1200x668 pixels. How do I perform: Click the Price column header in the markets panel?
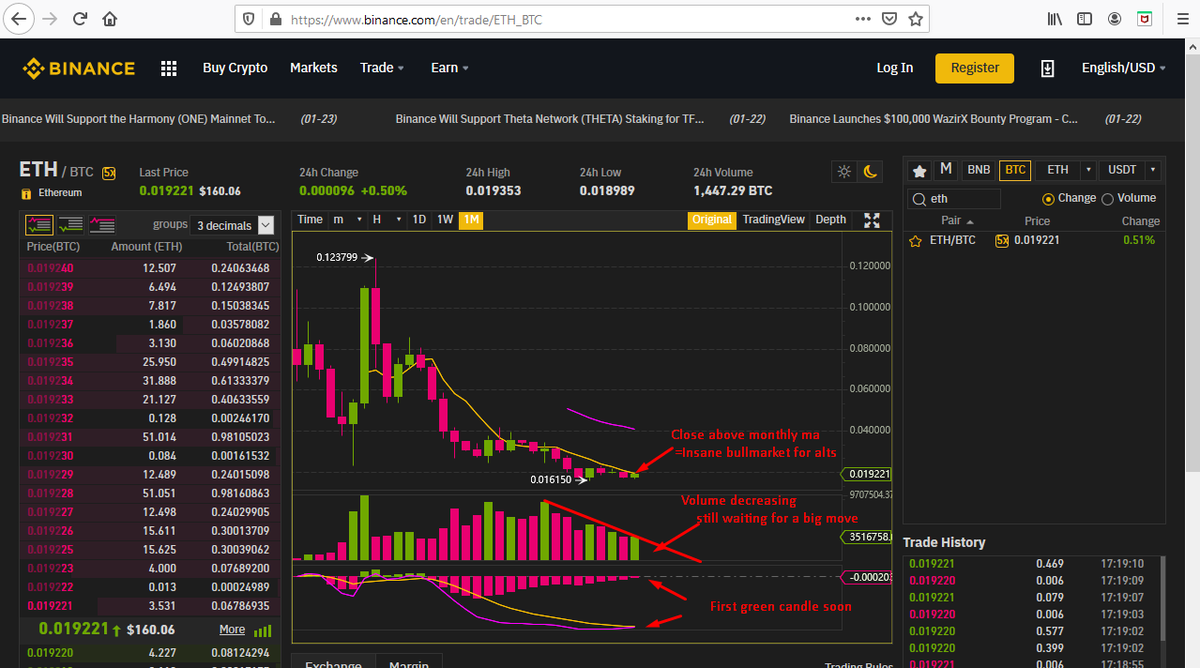tap(1037, 221)
